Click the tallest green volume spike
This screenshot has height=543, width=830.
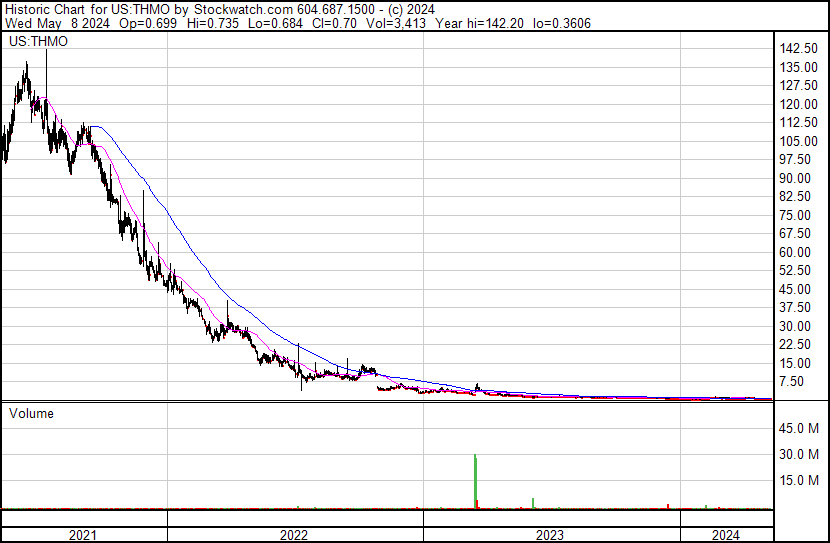coord(474,480)
